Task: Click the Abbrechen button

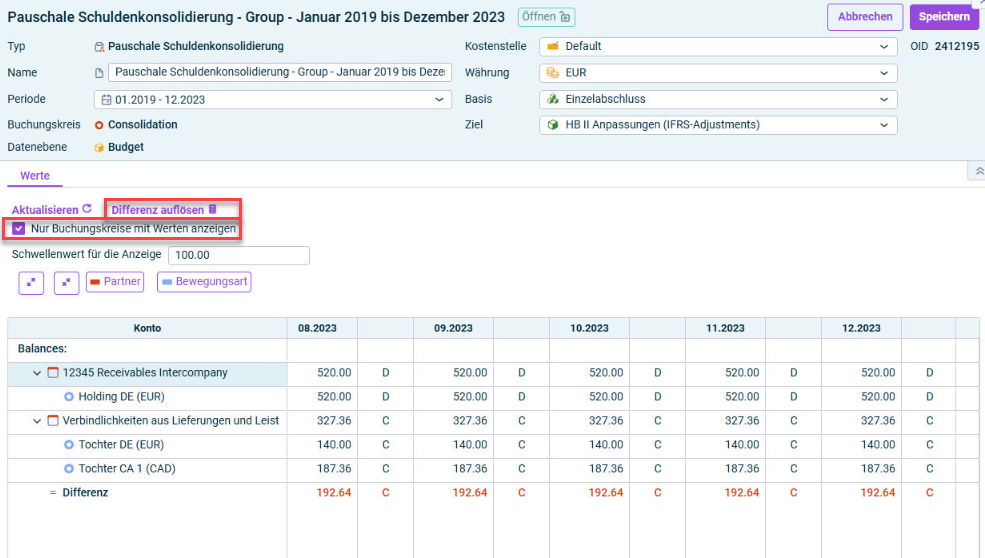Action: click(x=864, y=17)
